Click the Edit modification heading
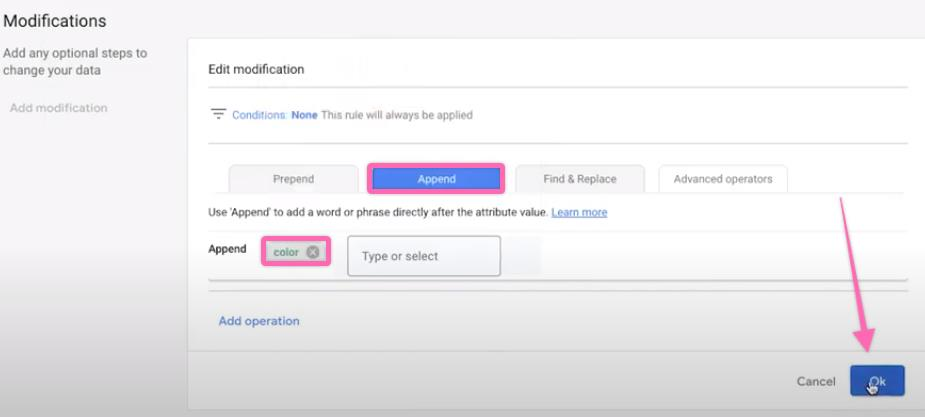 256,69
